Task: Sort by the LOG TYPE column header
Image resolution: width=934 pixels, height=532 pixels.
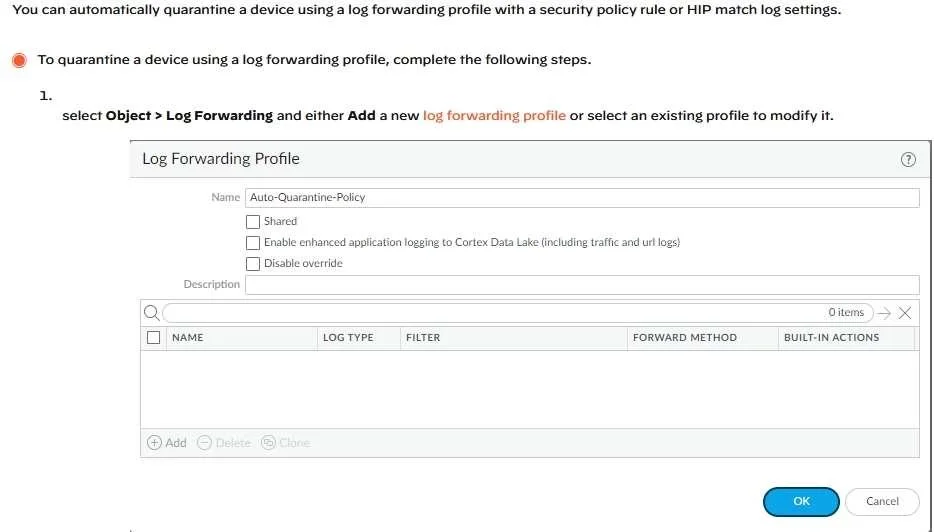Action: [348, 337]
